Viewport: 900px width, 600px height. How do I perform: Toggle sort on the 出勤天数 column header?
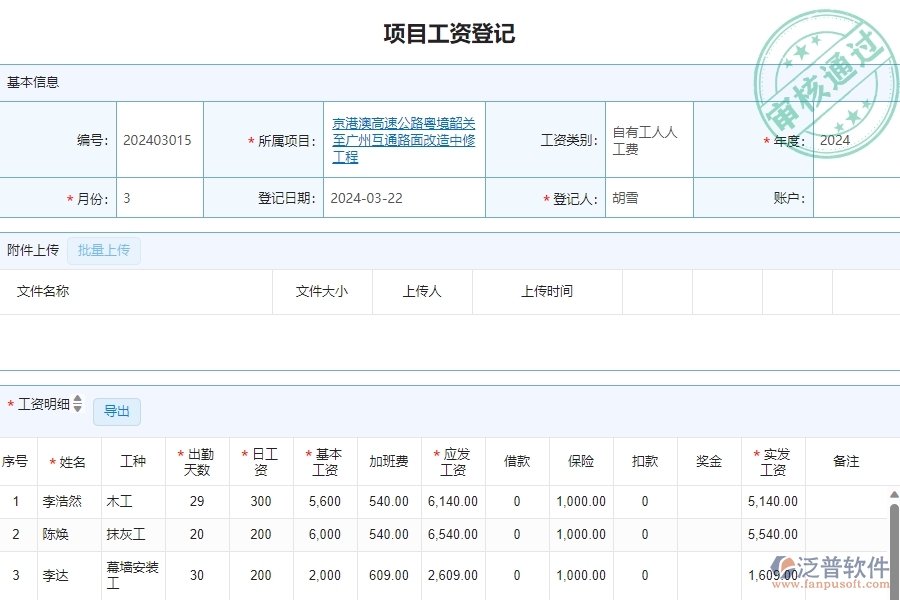point(197,461)
